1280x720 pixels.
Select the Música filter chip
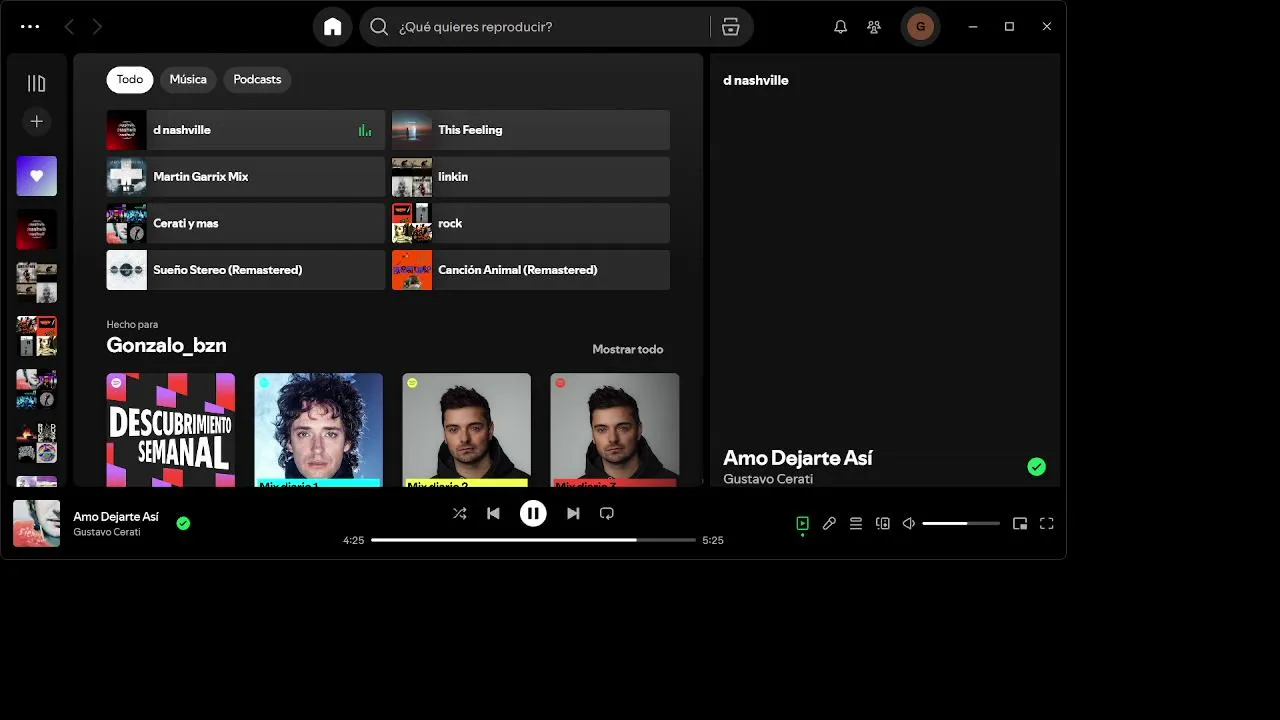point(188,79)
